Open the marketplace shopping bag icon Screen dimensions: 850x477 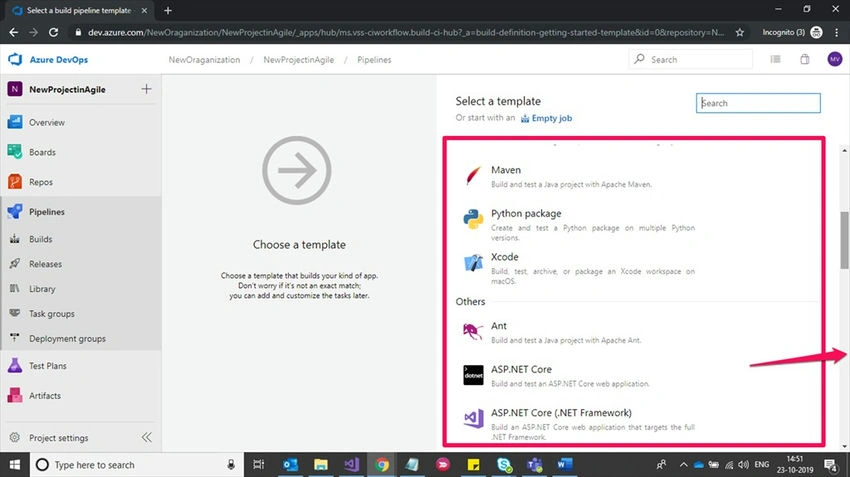point(805,59)
